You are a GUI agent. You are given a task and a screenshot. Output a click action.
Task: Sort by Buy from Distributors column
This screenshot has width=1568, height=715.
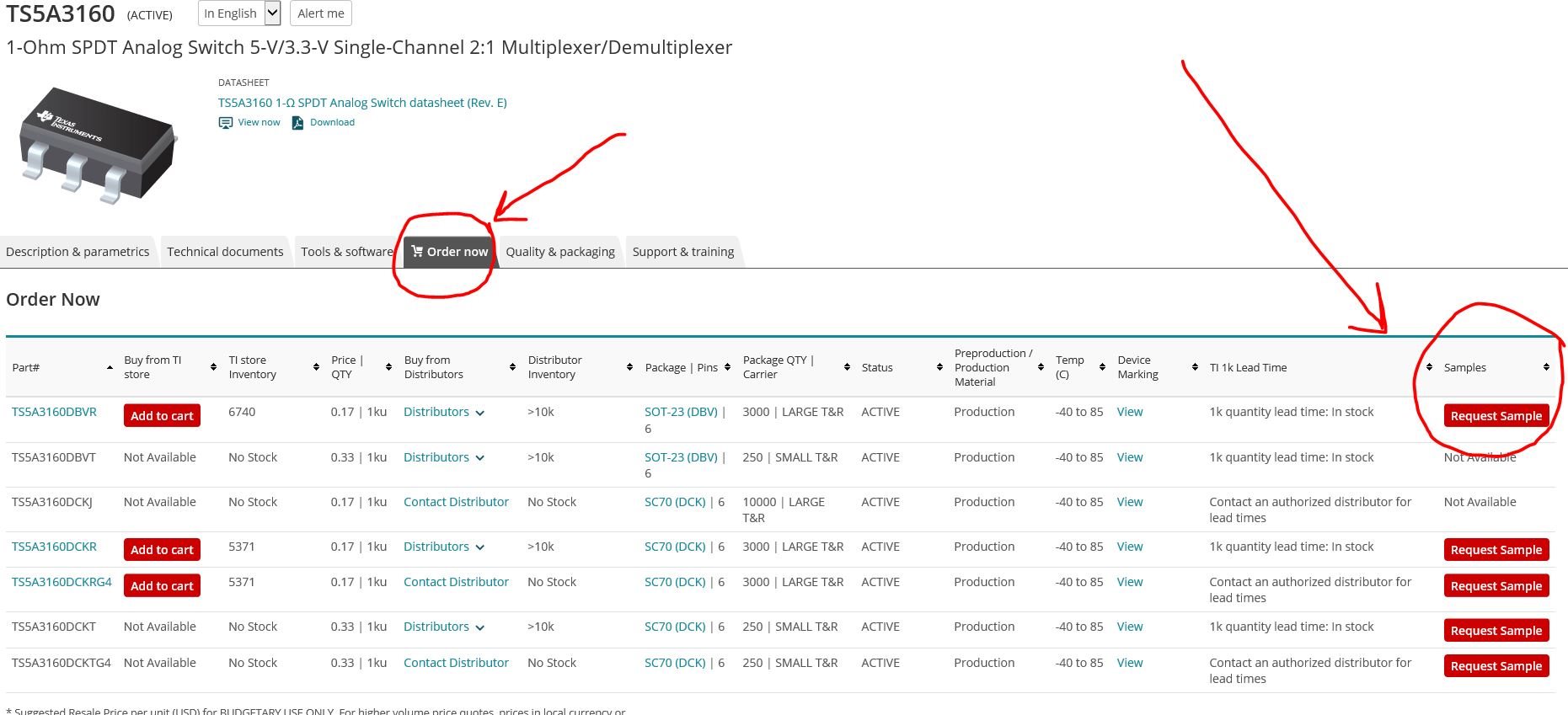click(512, 367)
